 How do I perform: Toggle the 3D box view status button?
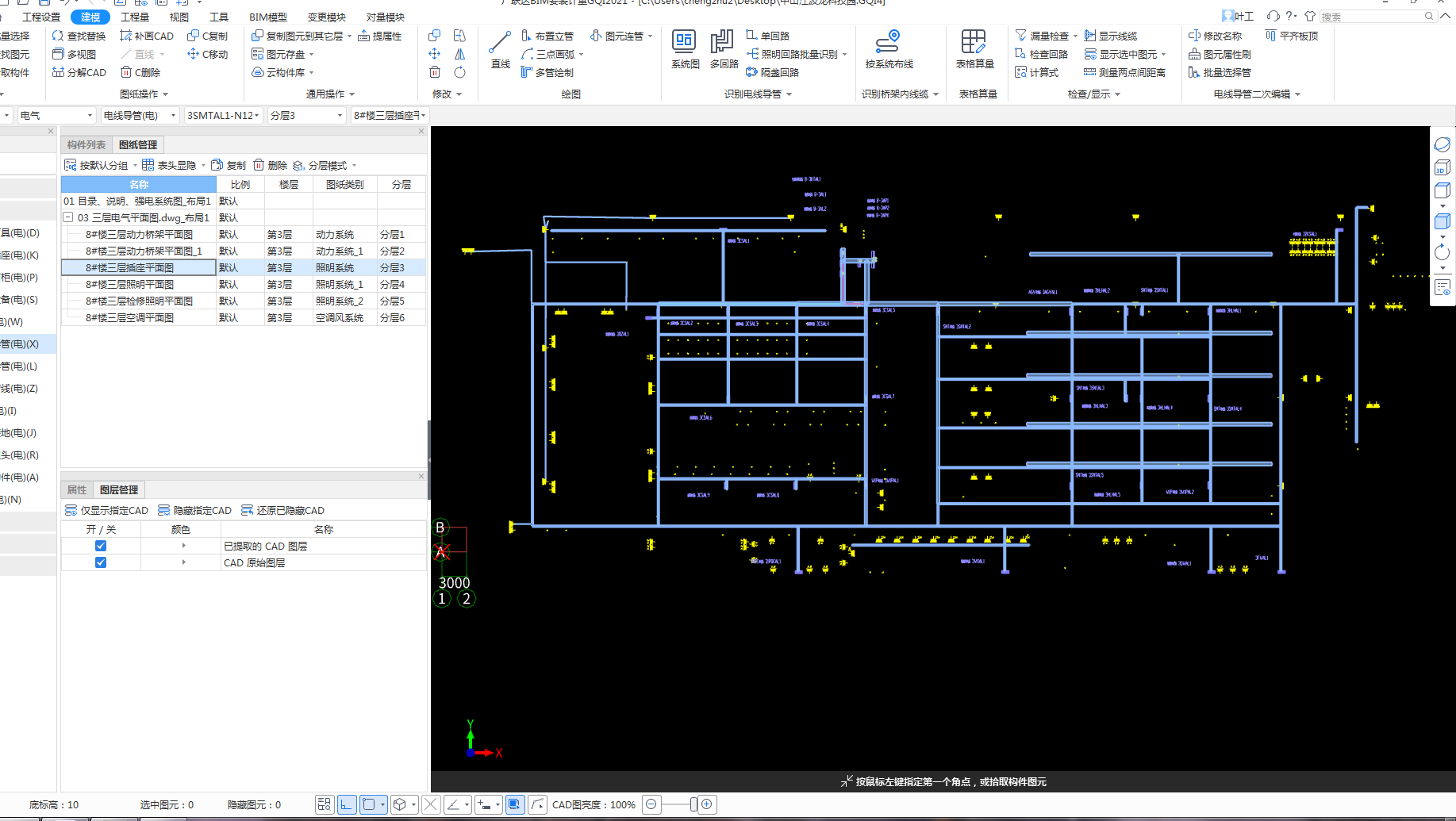pyautogui.click(x=400, y=804)
